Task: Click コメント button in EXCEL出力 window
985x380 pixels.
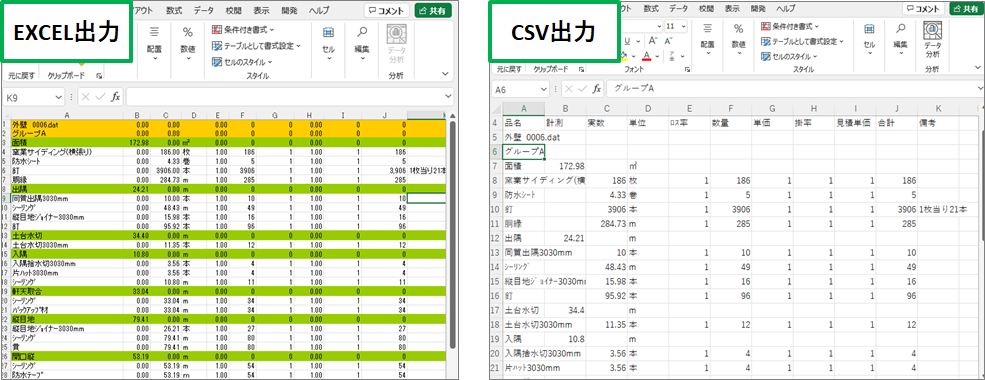Action: coord(386,11)
